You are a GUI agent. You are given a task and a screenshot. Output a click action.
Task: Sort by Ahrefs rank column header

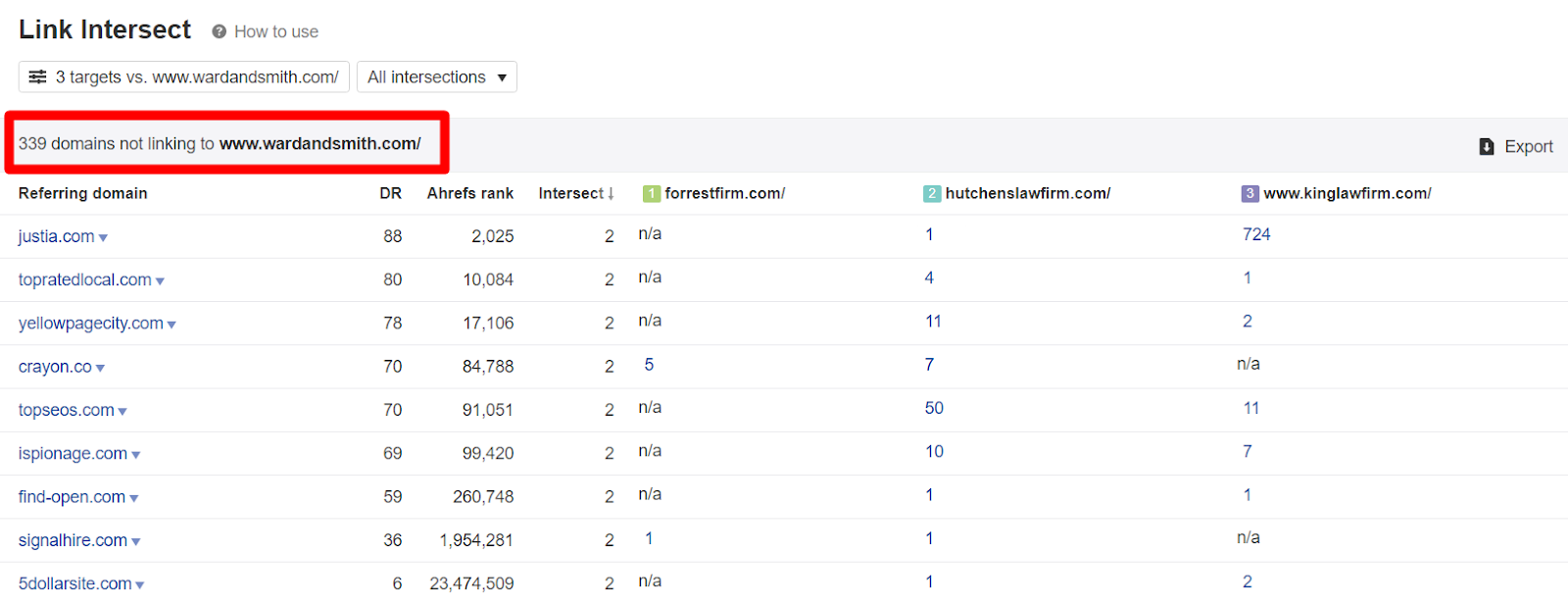point(470,193)
